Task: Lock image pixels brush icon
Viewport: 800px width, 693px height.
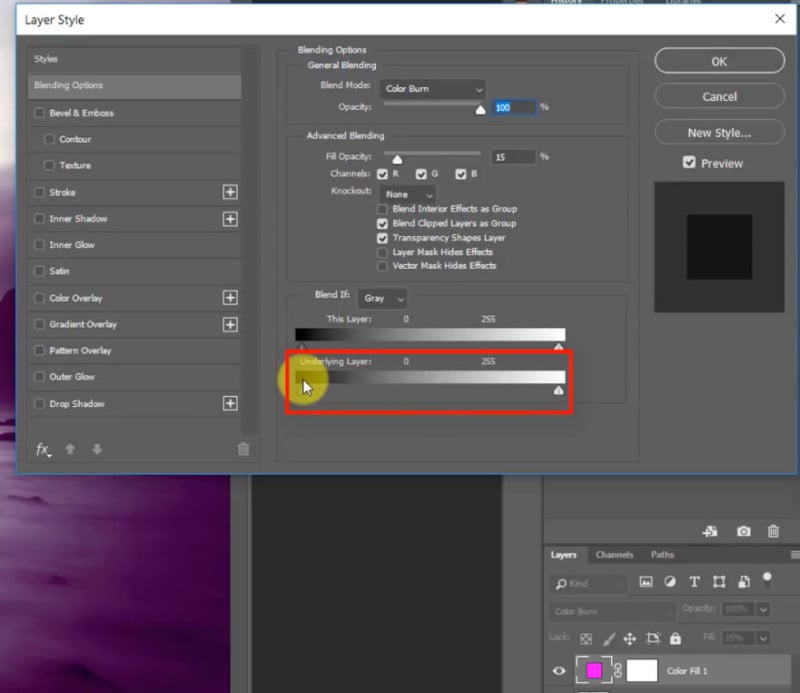Action: tap(609, 638)
